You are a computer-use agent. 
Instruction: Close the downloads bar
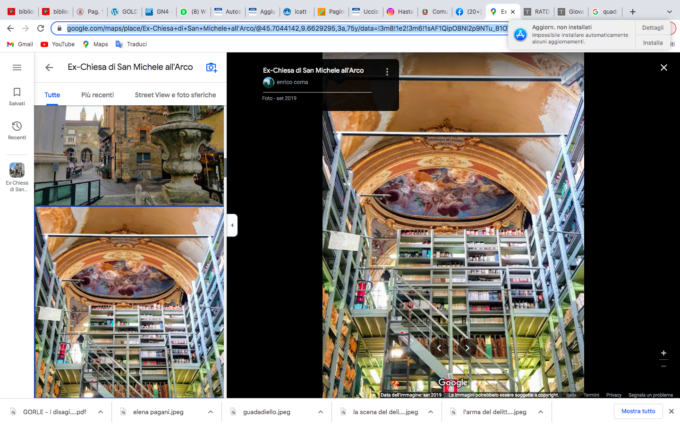pos(671,411)
